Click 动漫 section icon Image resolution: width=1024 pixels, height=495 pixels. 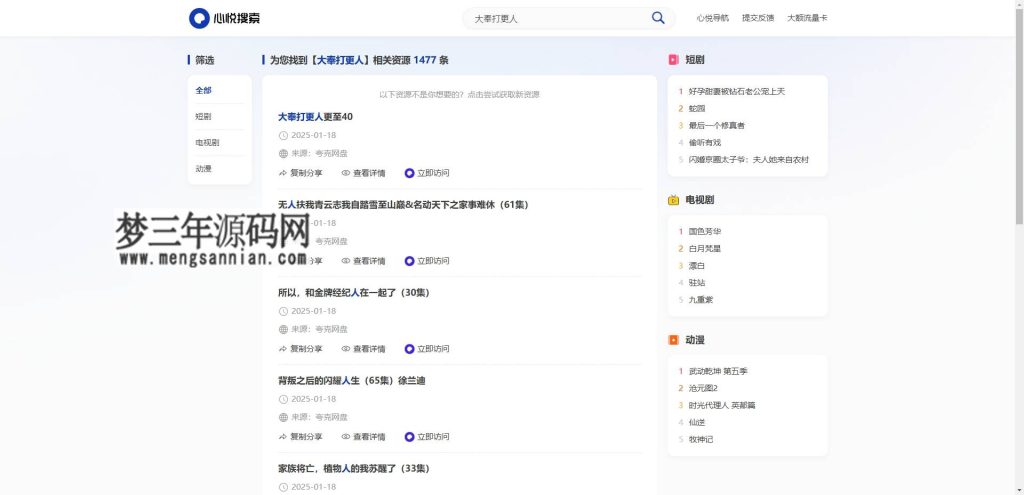pyautogui.click(x=673, y=340)
